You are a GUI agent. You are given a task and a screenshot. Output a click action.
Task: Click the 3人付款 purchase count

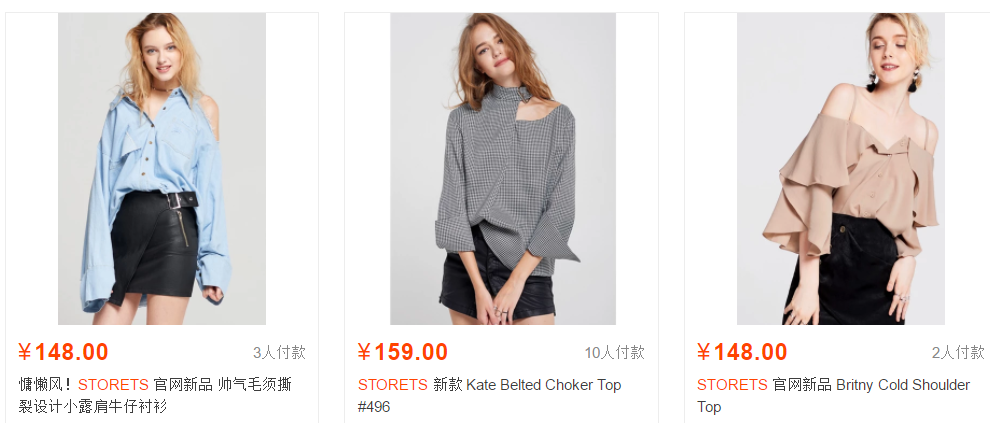click(279, 352)
